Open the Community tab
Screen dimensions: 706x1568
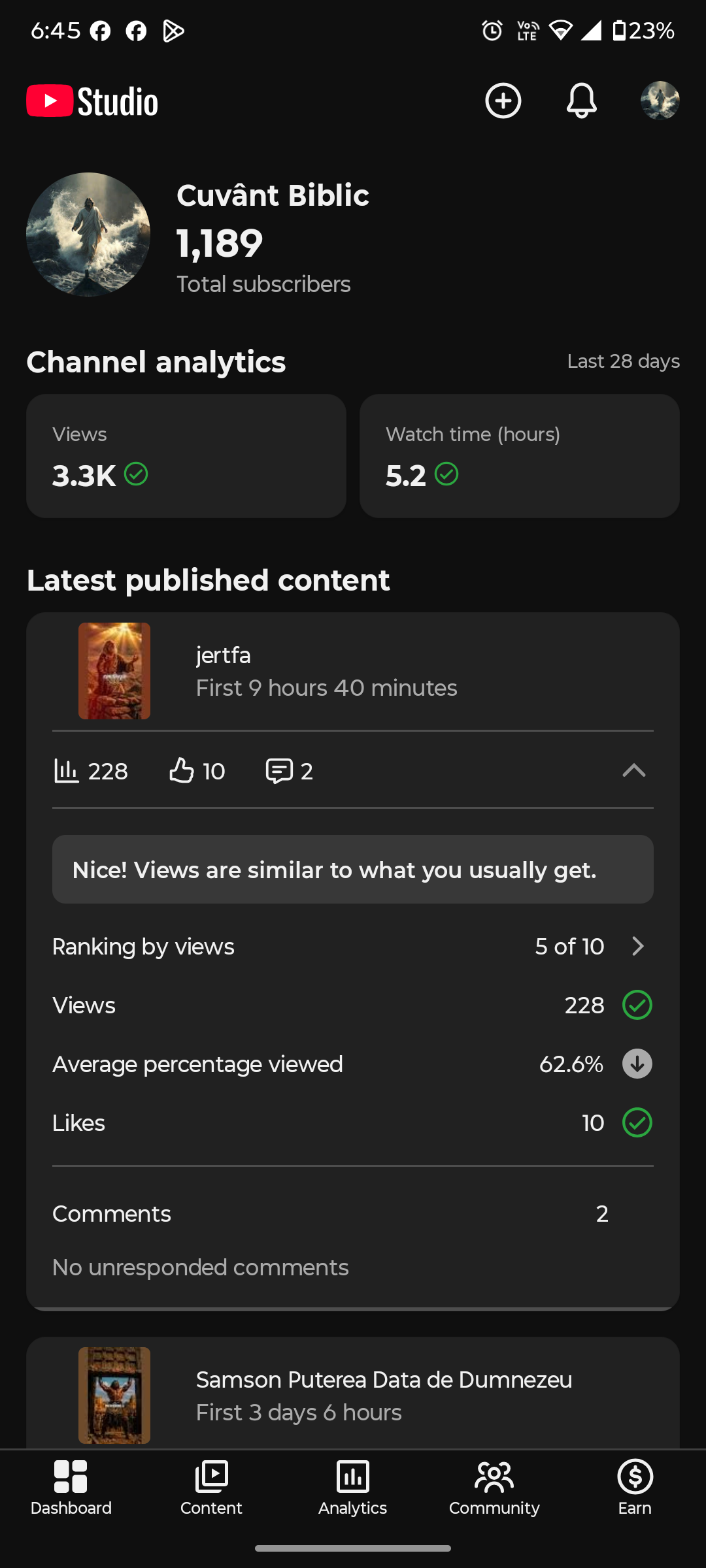point(494,1488)
